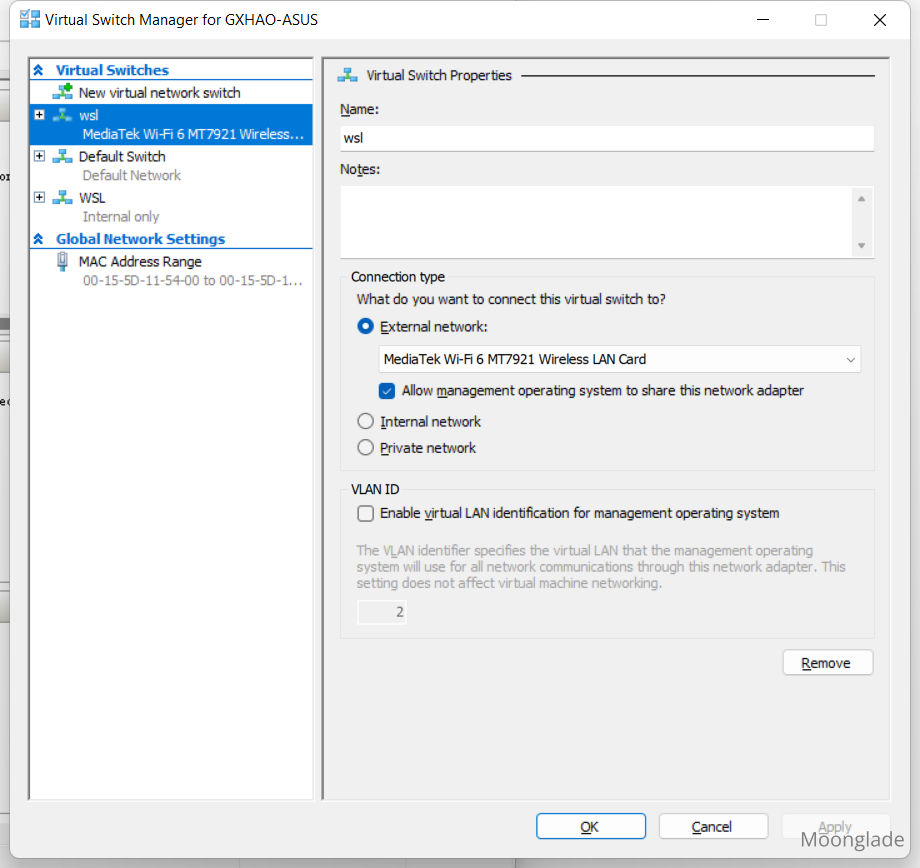Click the Virtual Switch Properties header icon
920x868 pixels.
[x=348, y=75]
